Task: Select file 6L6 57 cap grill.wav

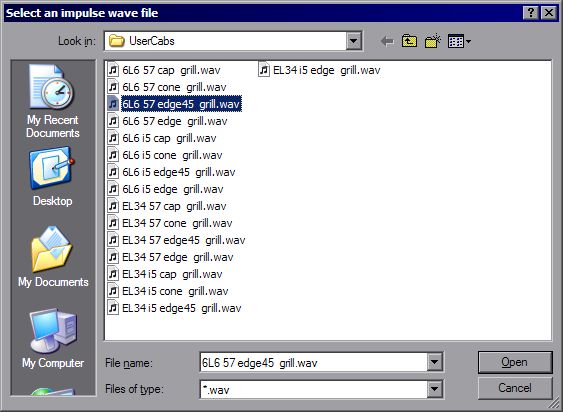Action: coord(164,70)
